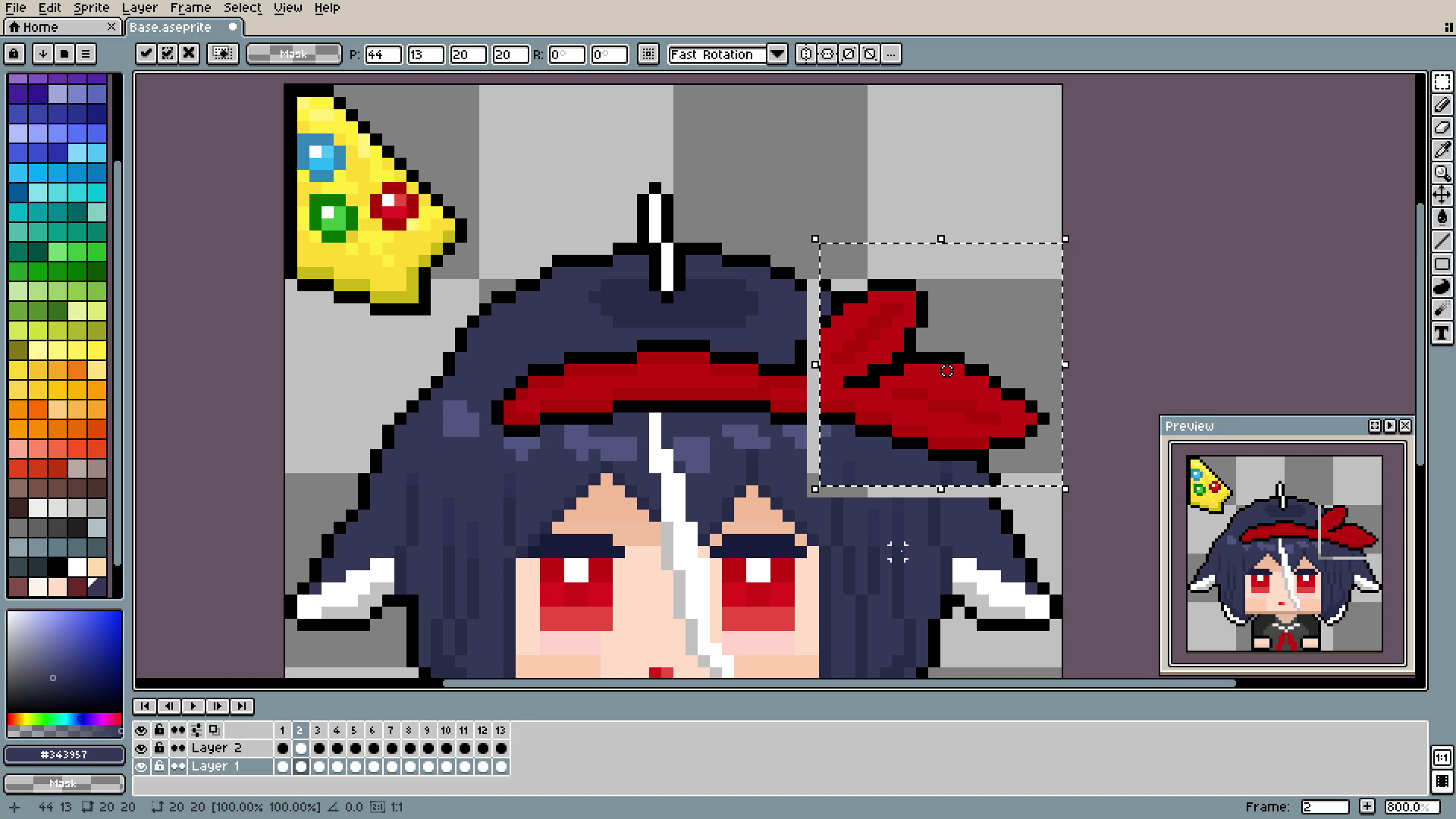Select the Paint Bucket tool
Screen dimensions: 1456x819
coord(1442,218)
